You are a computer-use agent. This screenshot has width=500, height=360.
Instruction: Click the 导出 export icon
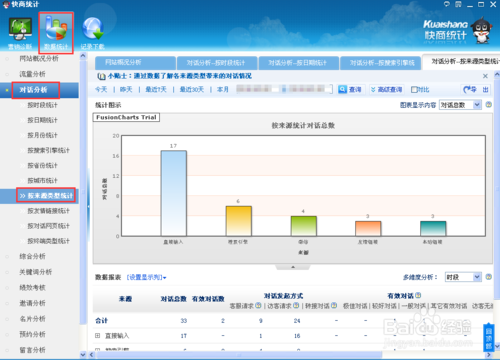coord(476,90)
